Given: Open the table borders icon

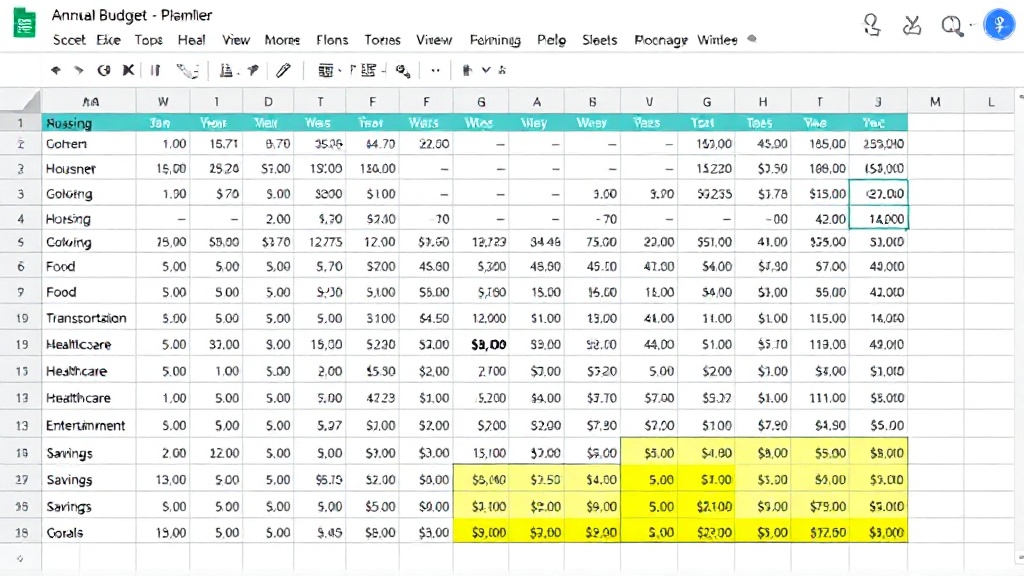Looking at the screenshot, I should point(325,71).
